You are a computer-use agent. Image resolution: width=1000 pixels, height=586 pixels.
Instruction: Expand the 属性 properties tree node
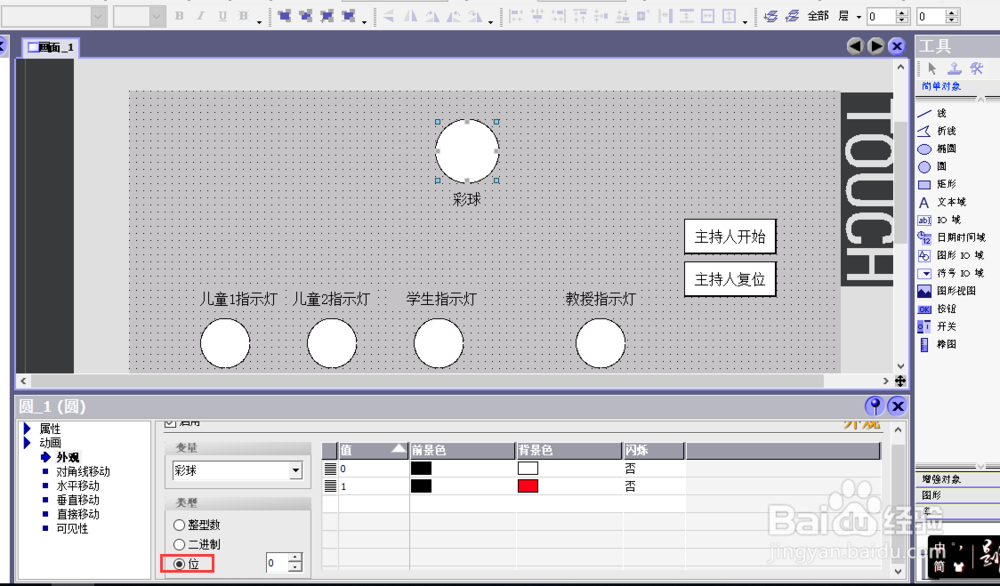27,429
